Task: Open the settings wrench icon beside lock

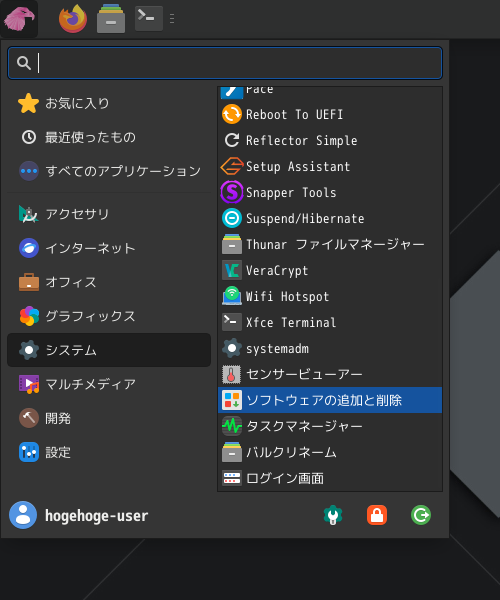Action: (333, 515)
